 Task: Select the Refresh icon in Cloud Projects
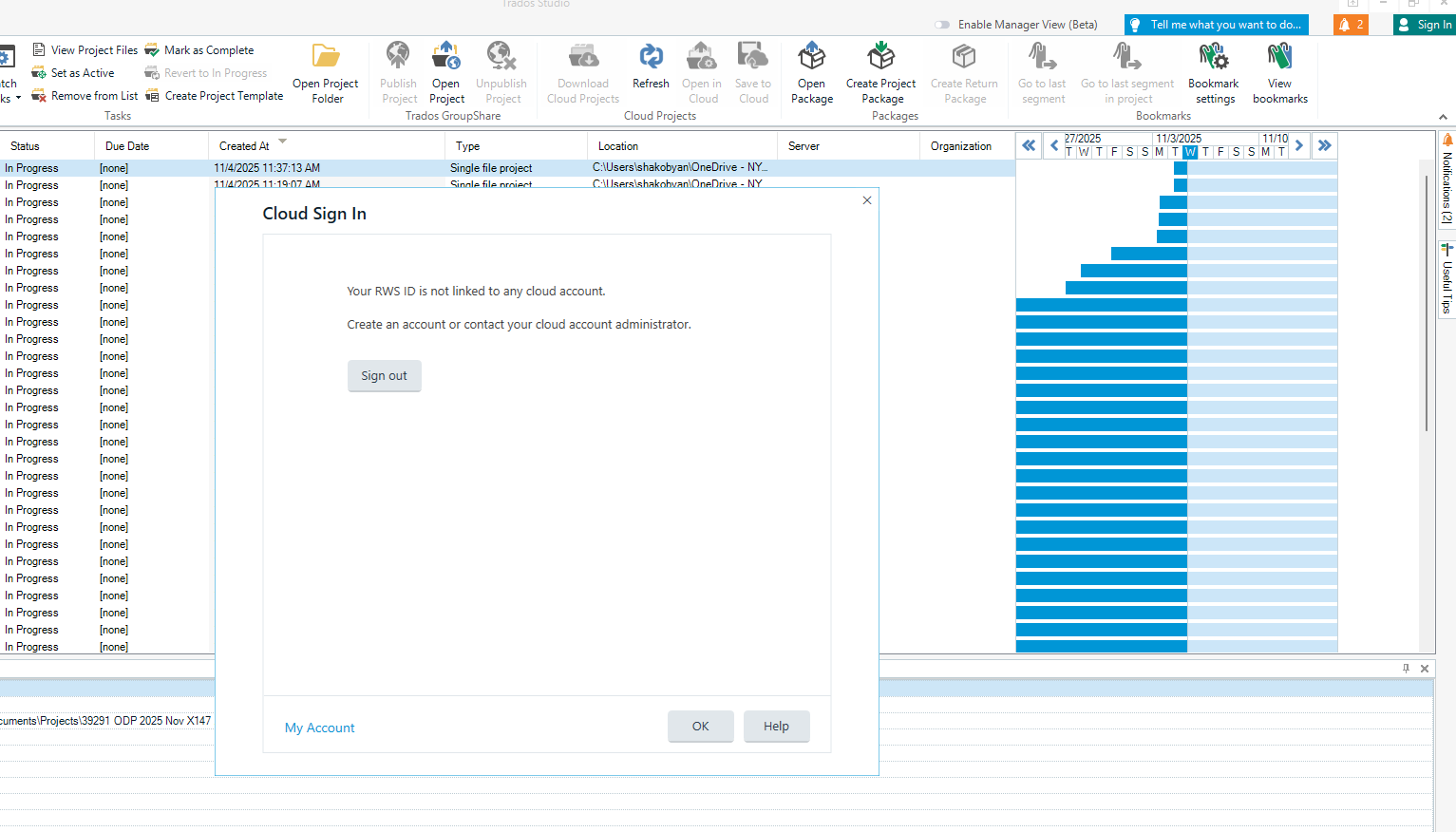pyautogui.click(x=651, y=71)
